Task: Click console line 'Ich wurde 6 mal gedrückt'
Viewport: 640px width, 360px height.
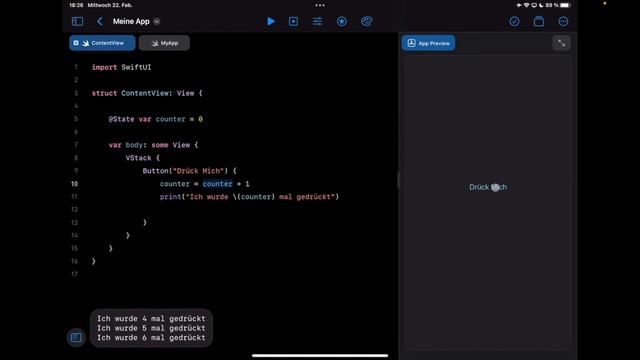Action: point(151,338)
